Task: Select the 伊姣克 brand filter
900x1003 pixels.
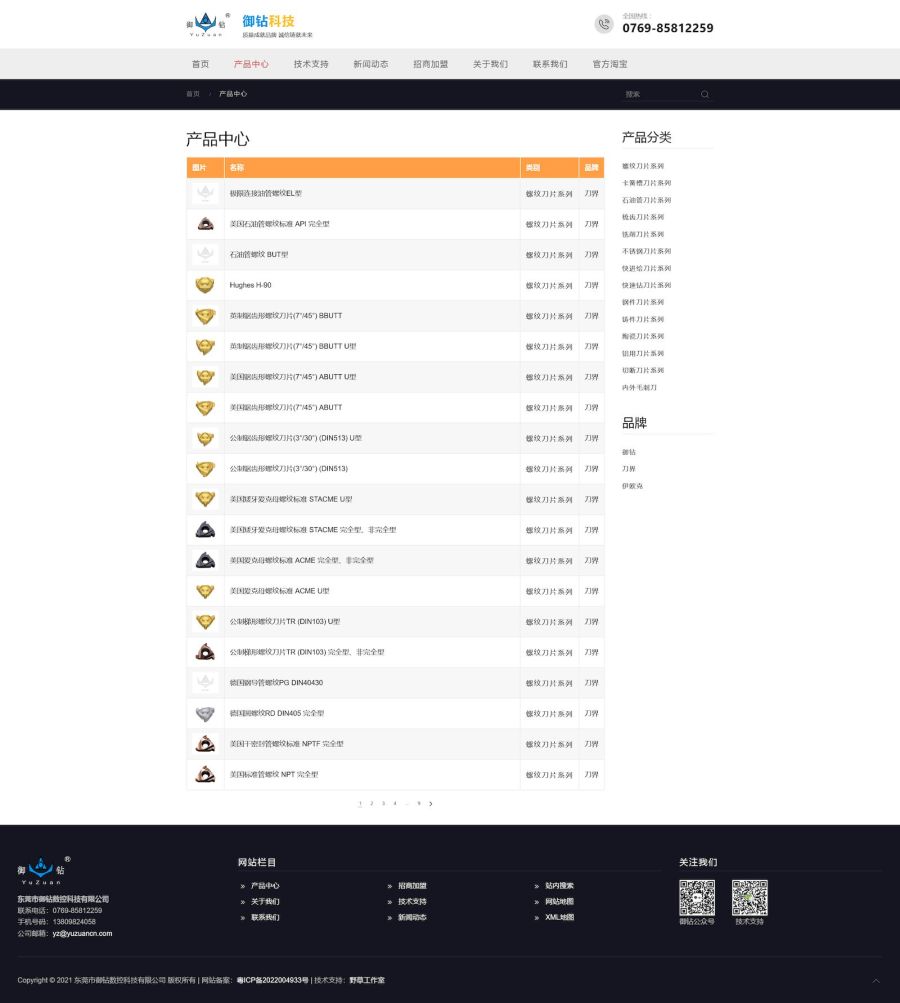Action: click(632, 486)
